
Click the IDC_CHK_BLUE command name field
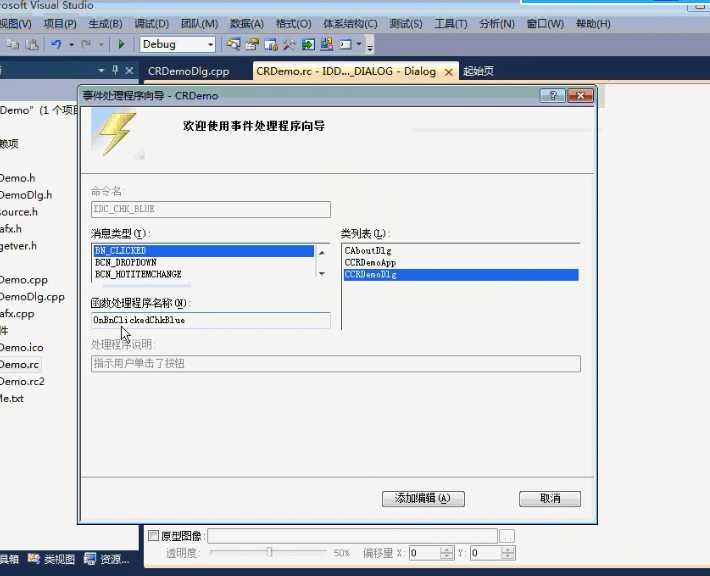point(211,209)
